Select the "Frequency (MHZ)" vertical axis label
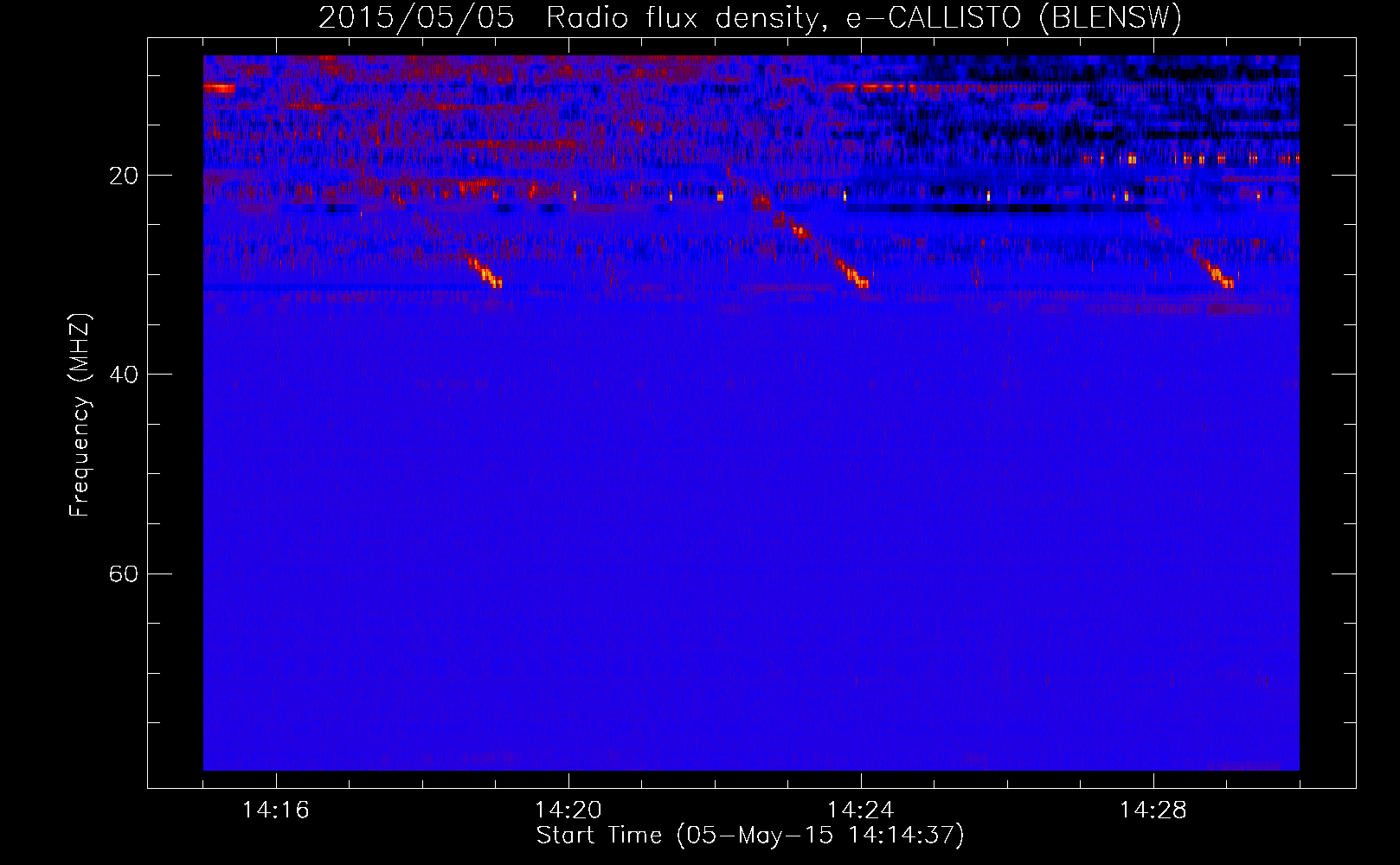 [80, 415]
